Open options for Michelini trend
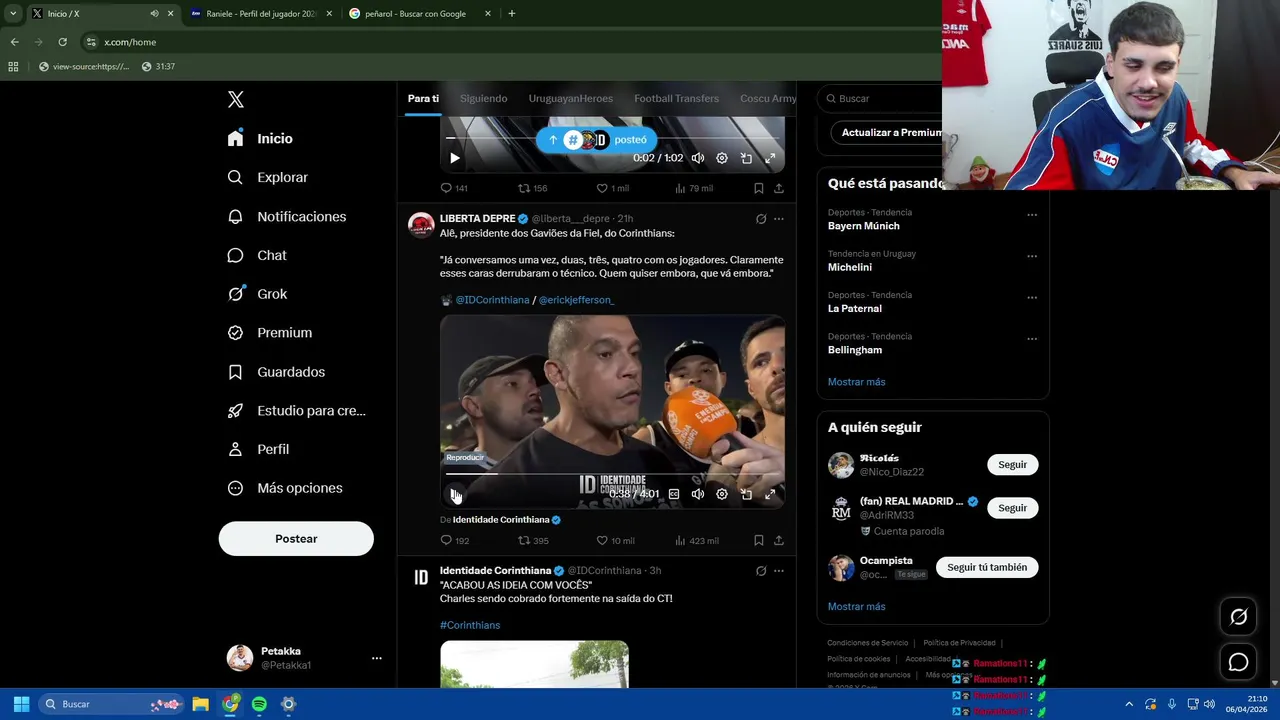 [1032, 256]
